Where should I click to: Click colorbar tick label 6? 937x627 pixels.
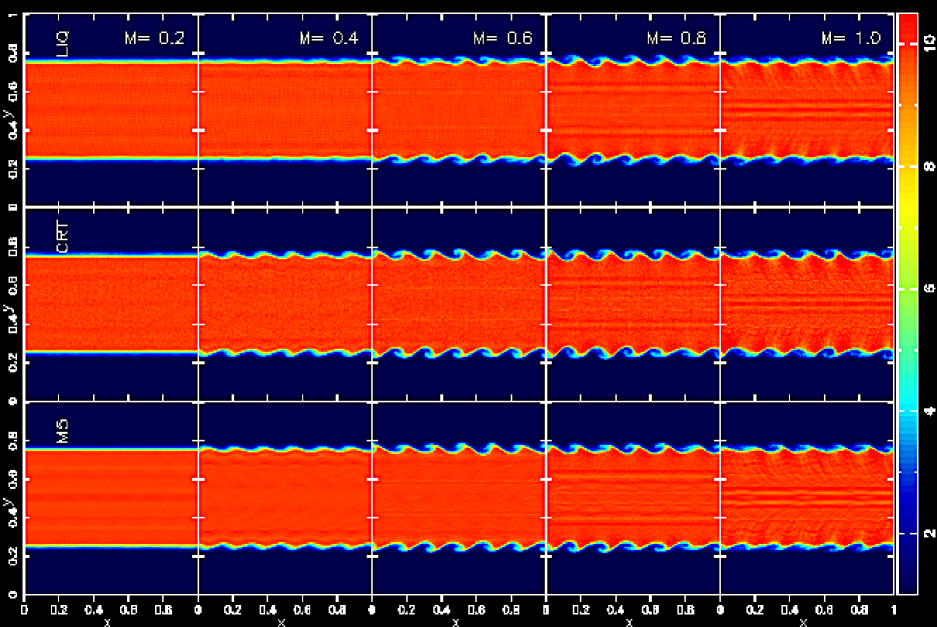[x=929, y=289]
